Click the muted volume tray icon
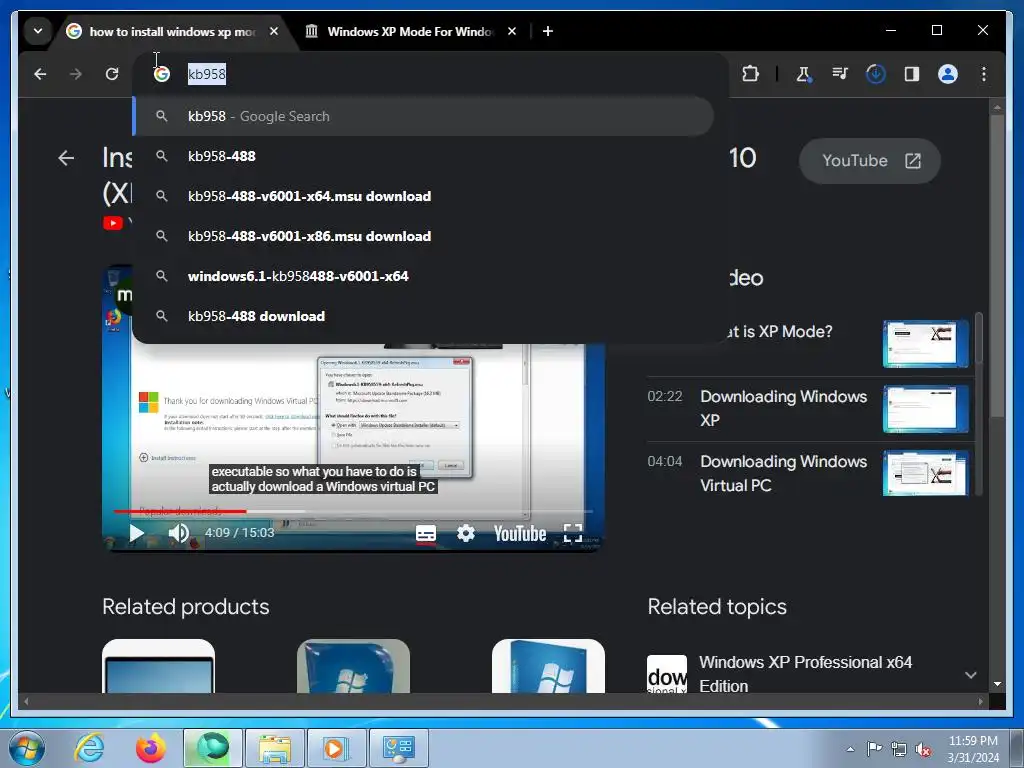The width and height of the screenshot is (1024, 768). (923, 750)
